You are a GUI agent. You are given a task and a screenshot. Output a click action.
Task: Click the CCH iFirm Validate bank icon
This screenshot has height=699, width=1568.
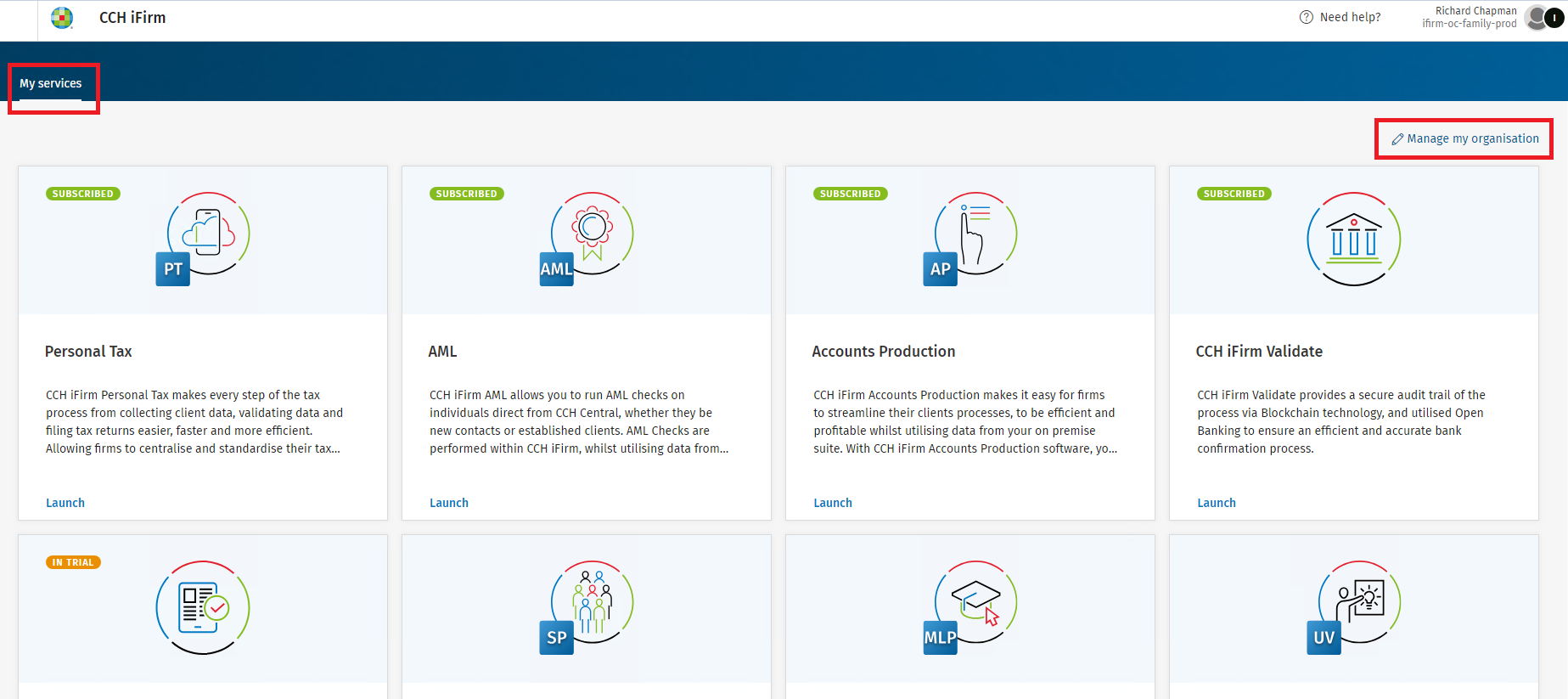coord(1354,239)
